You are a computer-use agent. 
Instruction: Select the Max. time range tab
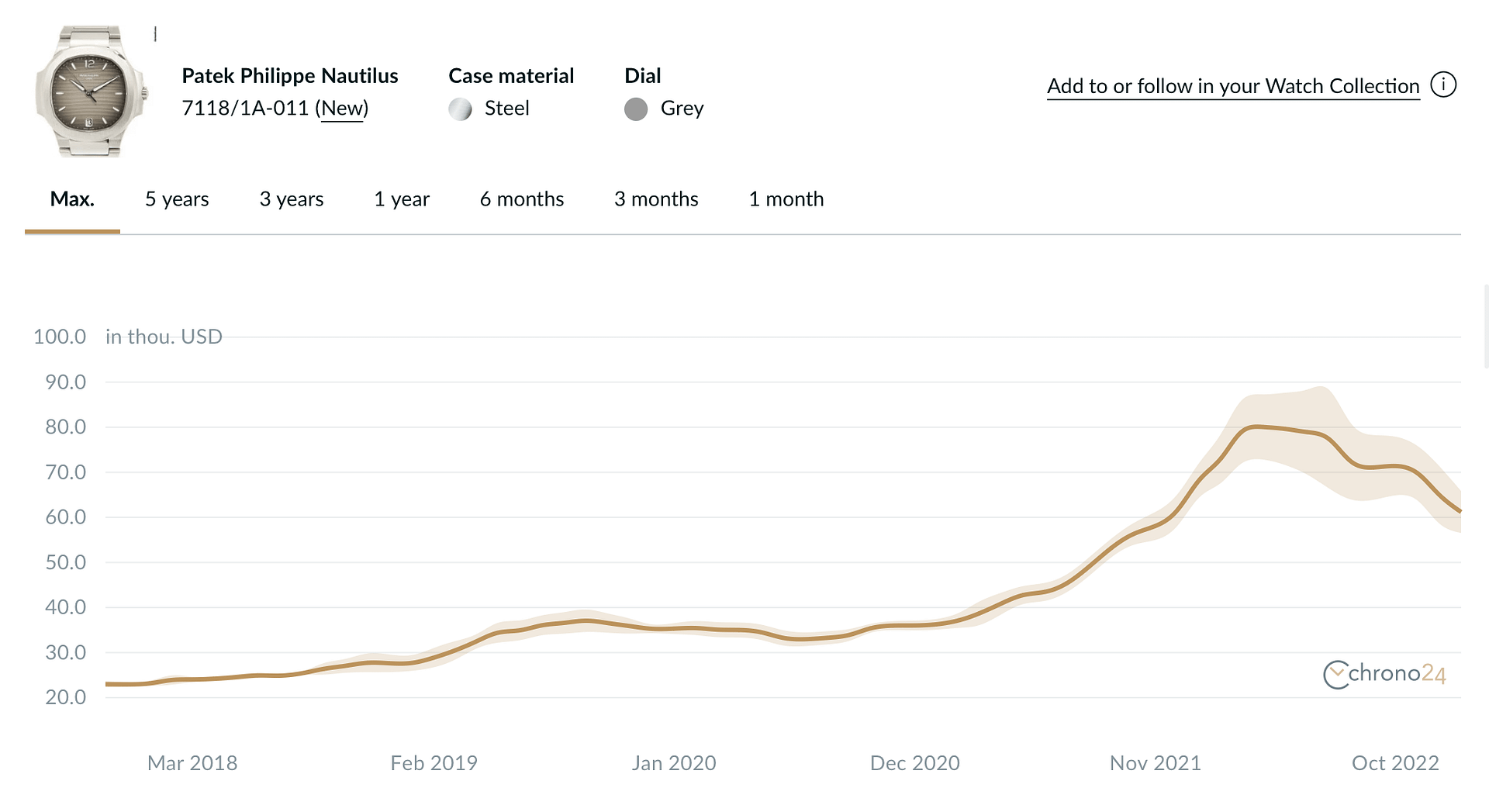pos(72,199)
